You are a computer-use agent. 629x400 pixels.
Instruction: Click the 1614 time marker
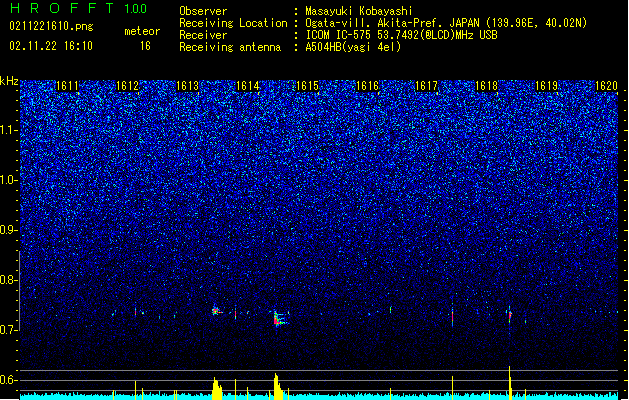click(248, 86)
